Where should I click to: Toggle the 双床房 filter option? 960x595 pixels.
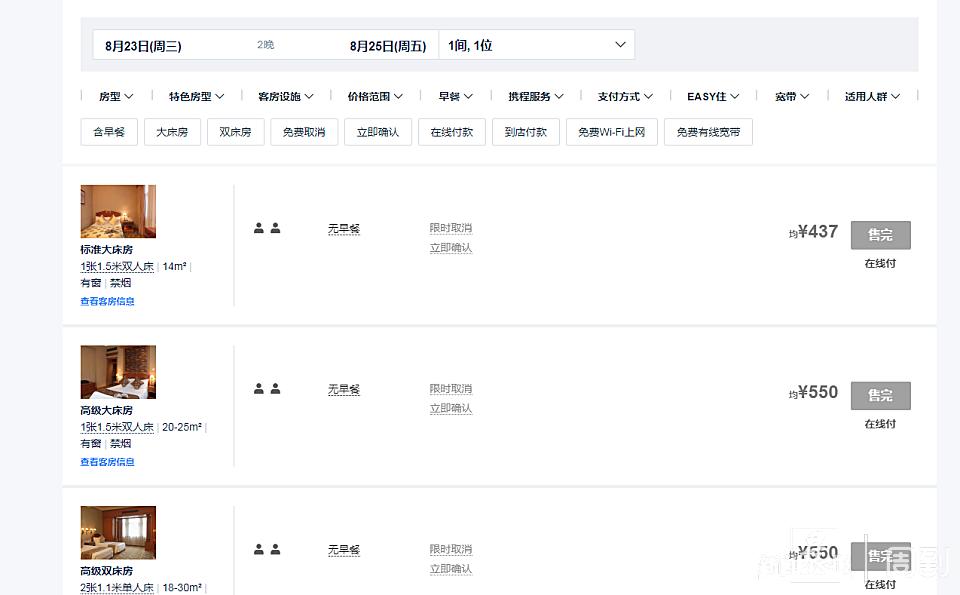tap(235, 131)
